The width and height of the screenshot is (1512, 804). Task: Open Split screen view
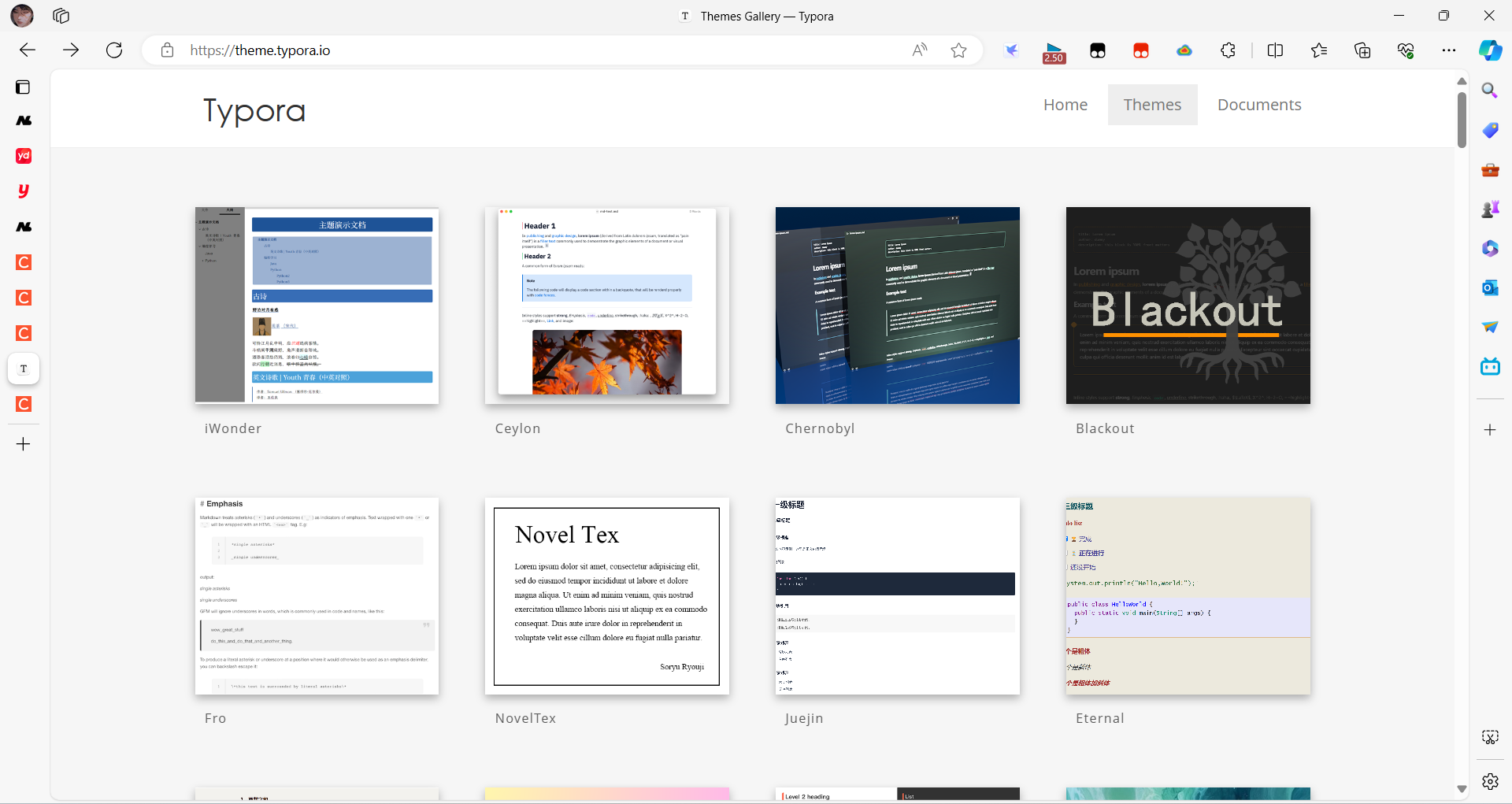[x=1275, y=50]
